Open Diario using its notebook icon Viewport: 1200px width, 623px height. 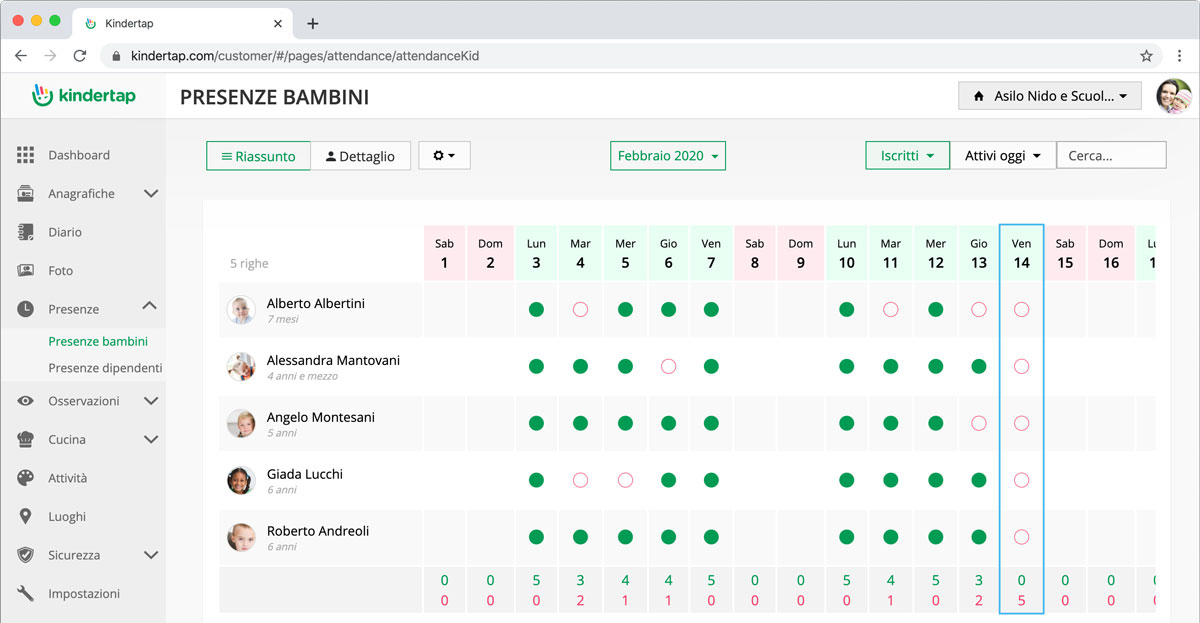[x=26, y=232]
